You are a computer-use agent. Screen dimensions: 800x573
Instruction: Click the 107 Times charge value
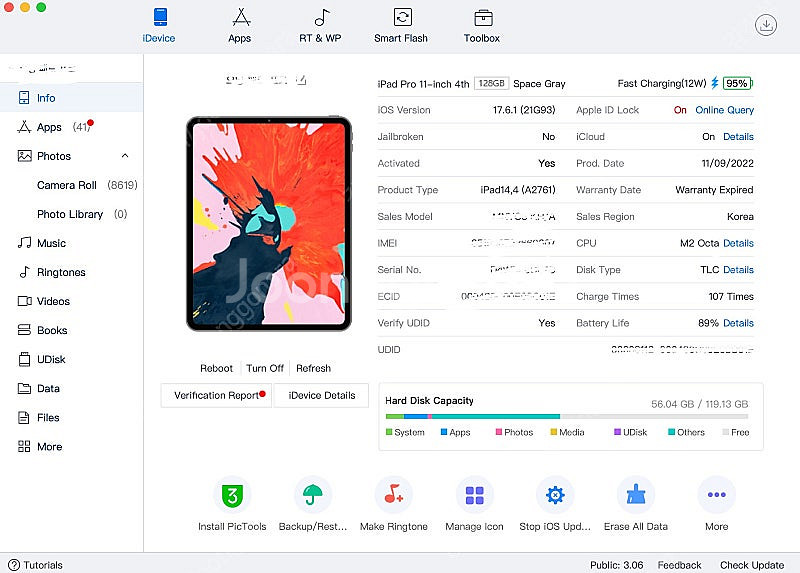click(x=731, y=296)
